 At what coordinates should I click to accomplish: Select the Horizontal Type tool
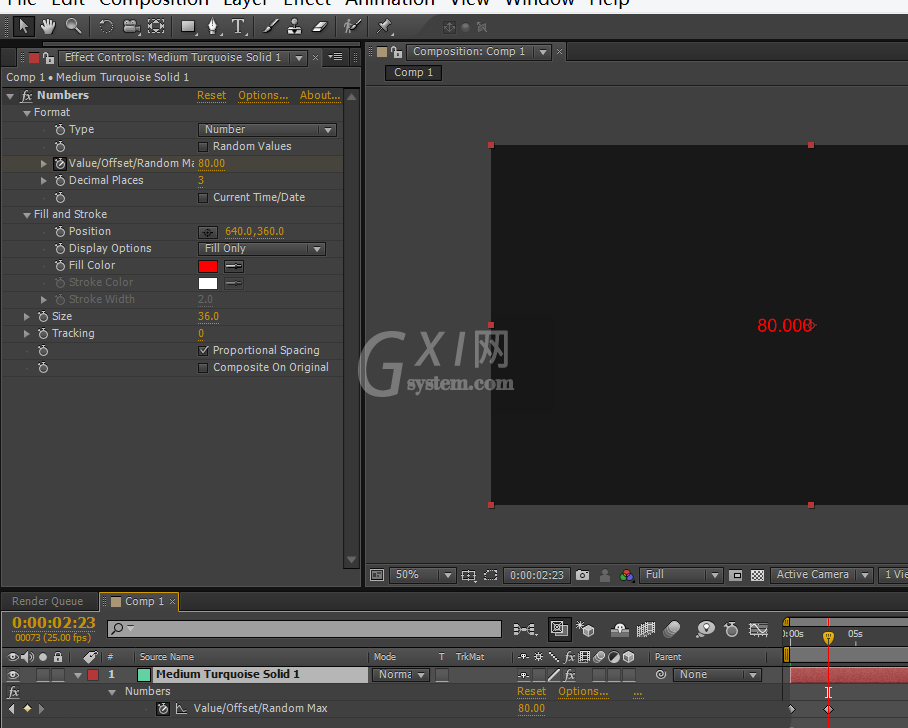238,27
